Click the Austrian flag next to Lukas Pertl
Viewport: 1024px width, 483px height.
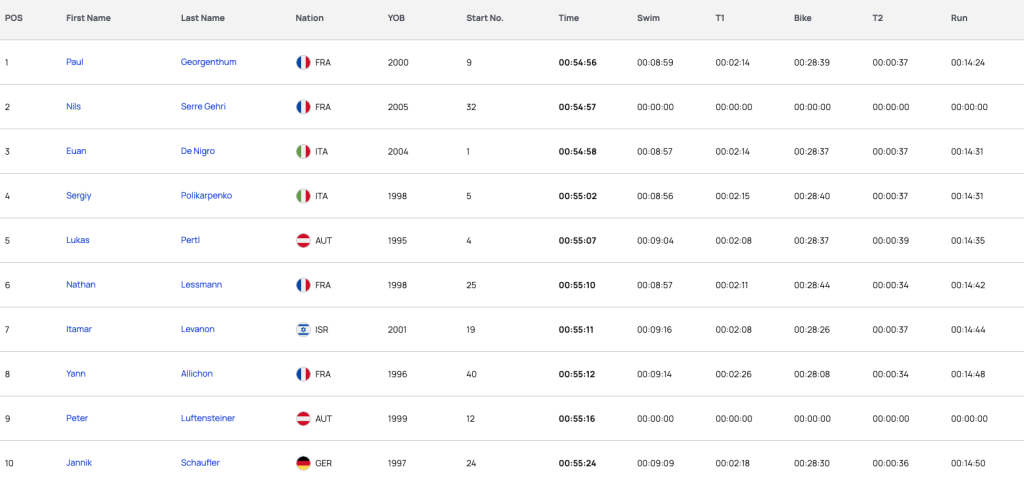coord(303,240)
